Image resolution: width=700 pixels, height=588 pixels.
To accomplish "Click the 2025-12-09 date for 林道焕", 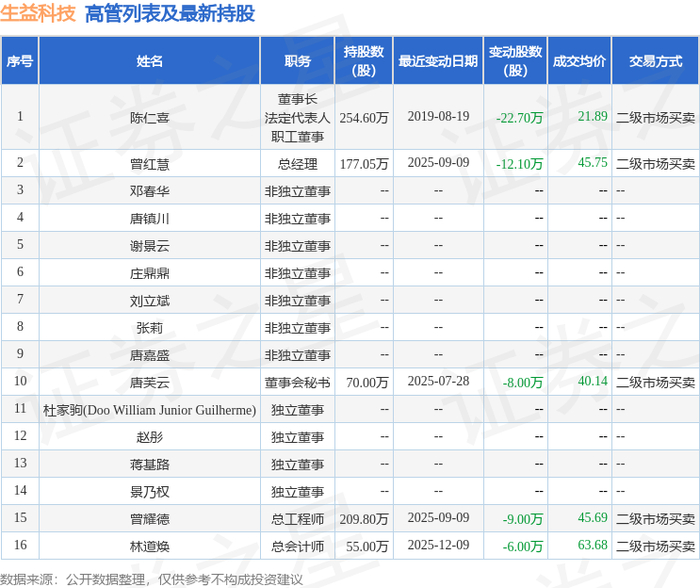I will [438, 545].
